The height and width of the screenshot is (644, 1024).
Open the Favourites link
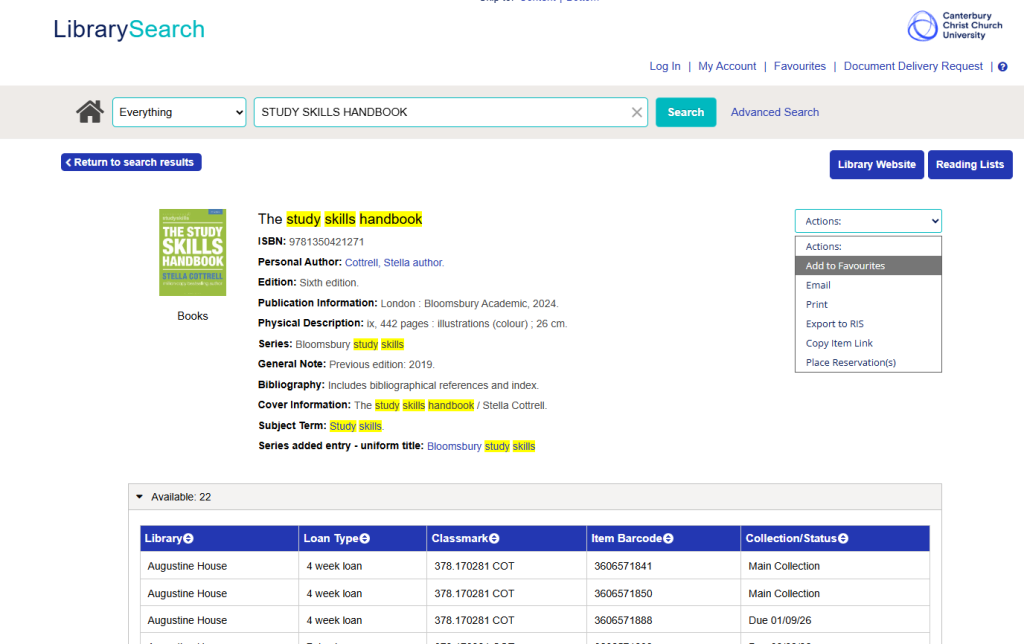[x=799, y=66]
